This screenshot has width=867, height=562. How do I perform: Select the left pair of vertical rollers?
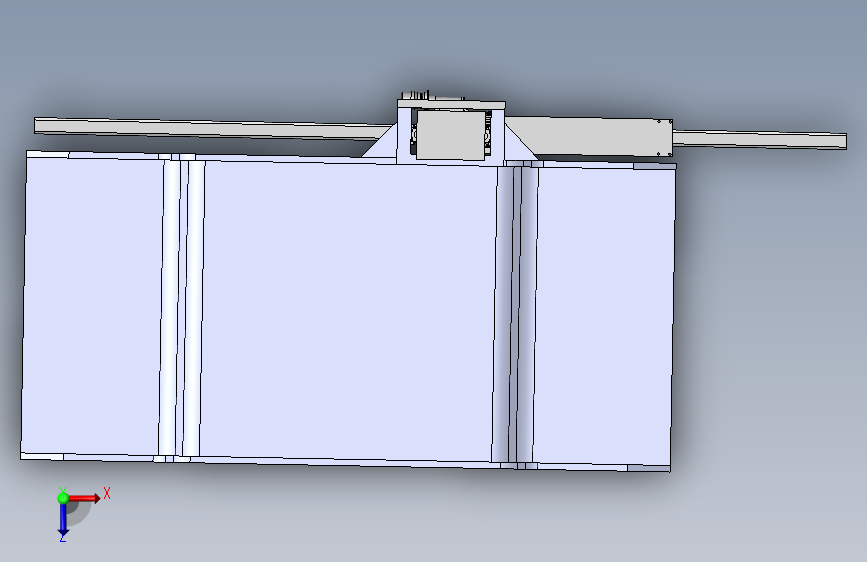coord(181,306)
